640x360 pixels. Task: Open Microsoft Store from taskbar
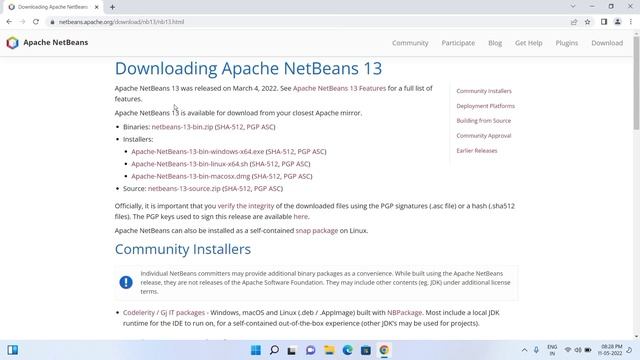(x=366, y=350)
